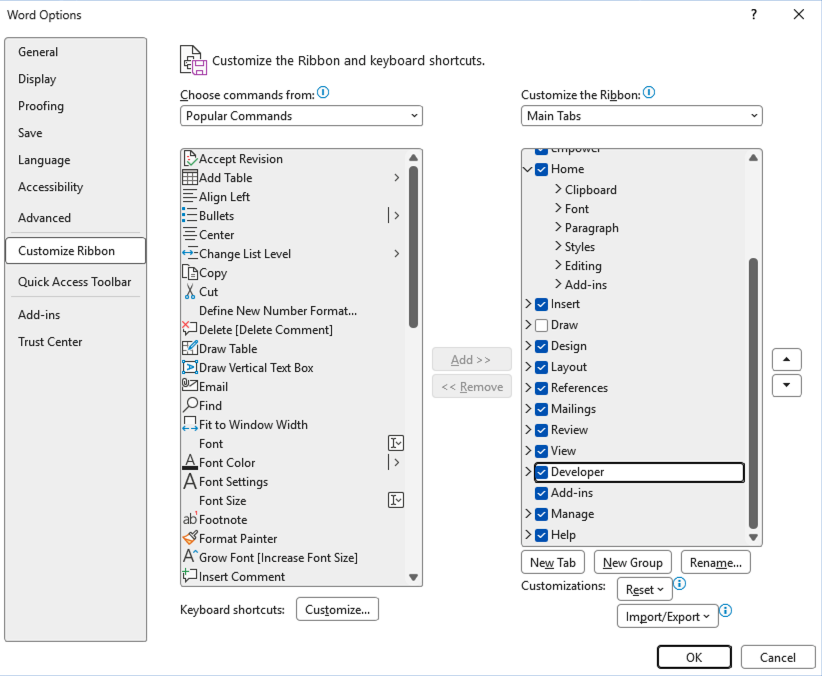Viewport: 822px width, 676px height.
Task: Confirm with the OK button
Action: 694,657
